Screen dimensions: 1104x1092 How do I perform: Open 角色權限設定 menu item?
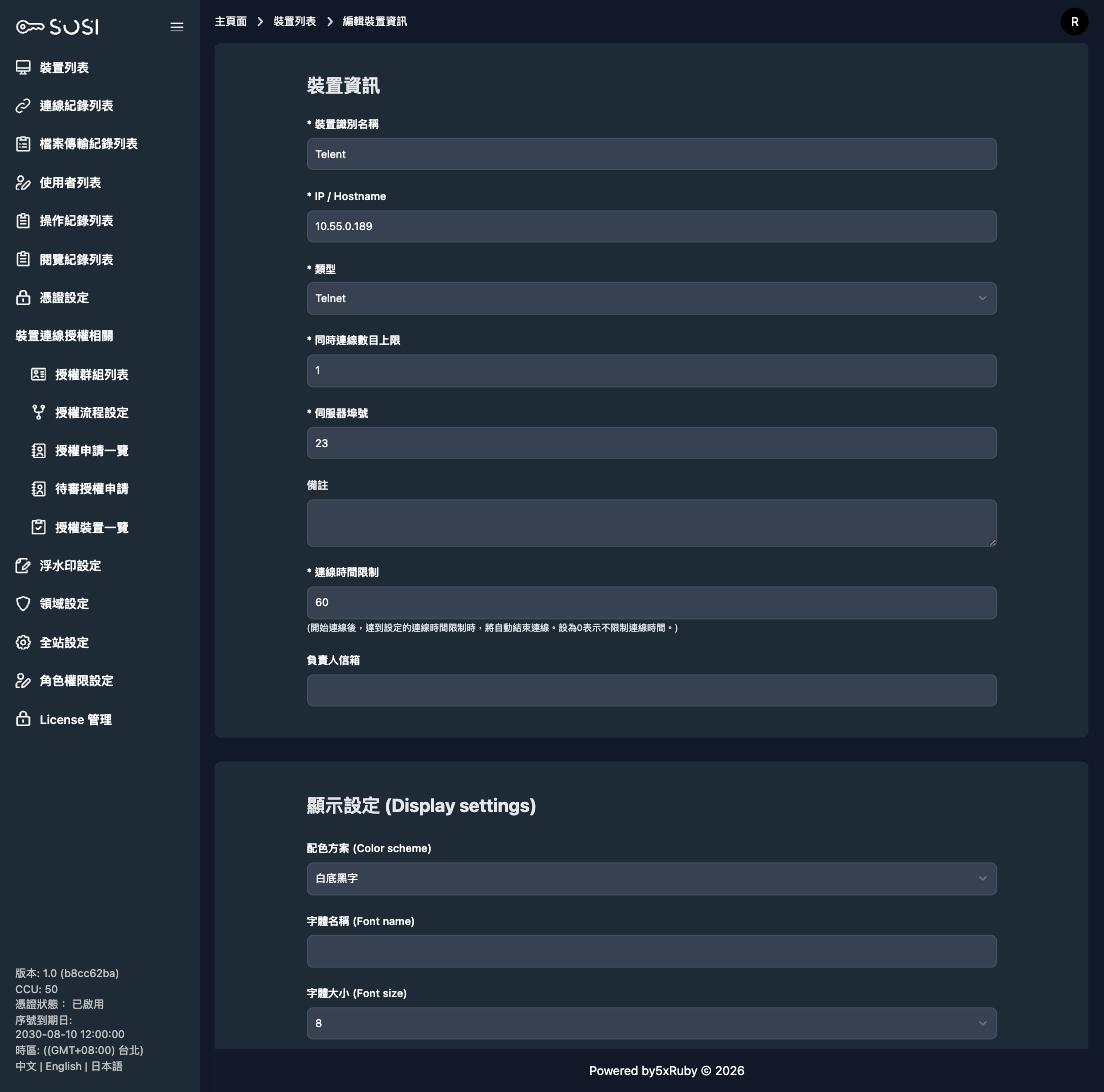[76, 681]
